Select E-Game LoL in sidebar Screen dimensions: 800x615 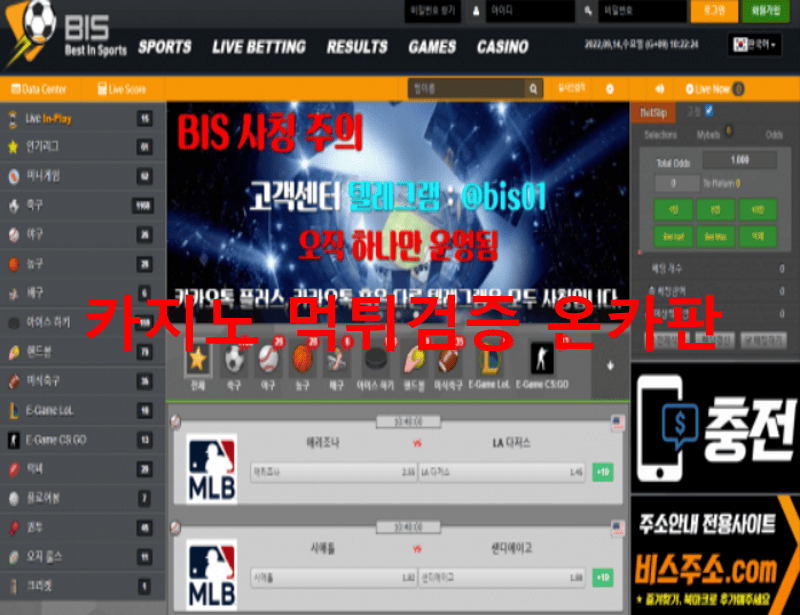[83, 411]
